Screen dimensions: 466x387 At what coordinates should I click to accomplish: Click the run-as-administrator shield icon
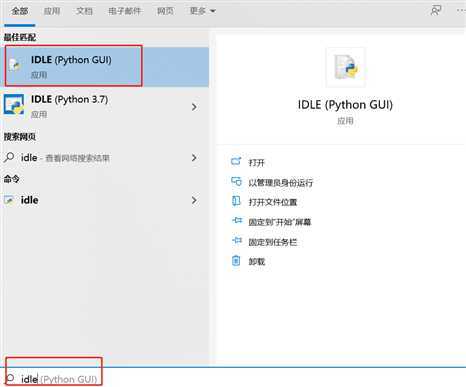coord(236,181)
